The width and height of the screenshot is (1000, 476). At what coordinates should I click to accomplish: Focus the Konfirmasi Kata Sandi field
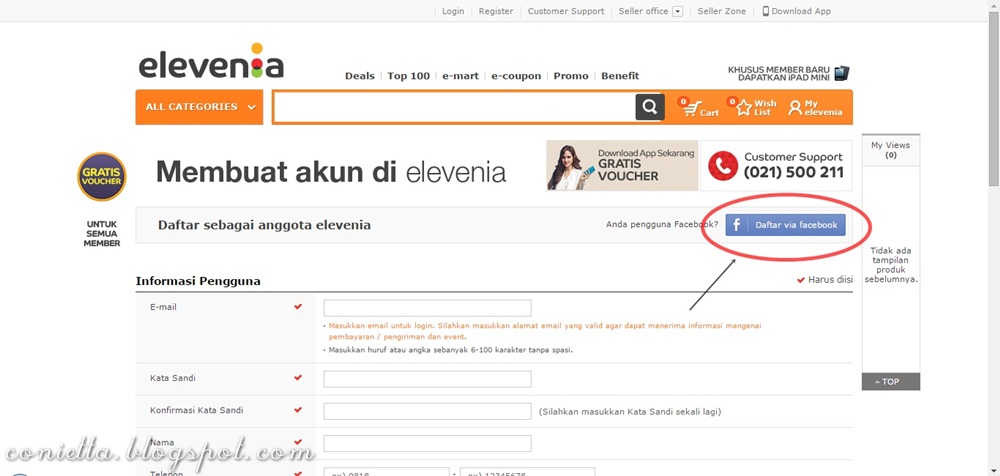427,412
